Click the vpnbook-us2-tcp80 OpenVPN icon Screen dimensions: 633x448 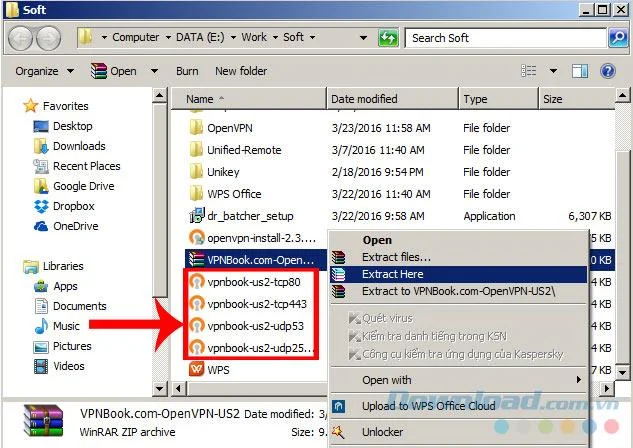point(197,282)
